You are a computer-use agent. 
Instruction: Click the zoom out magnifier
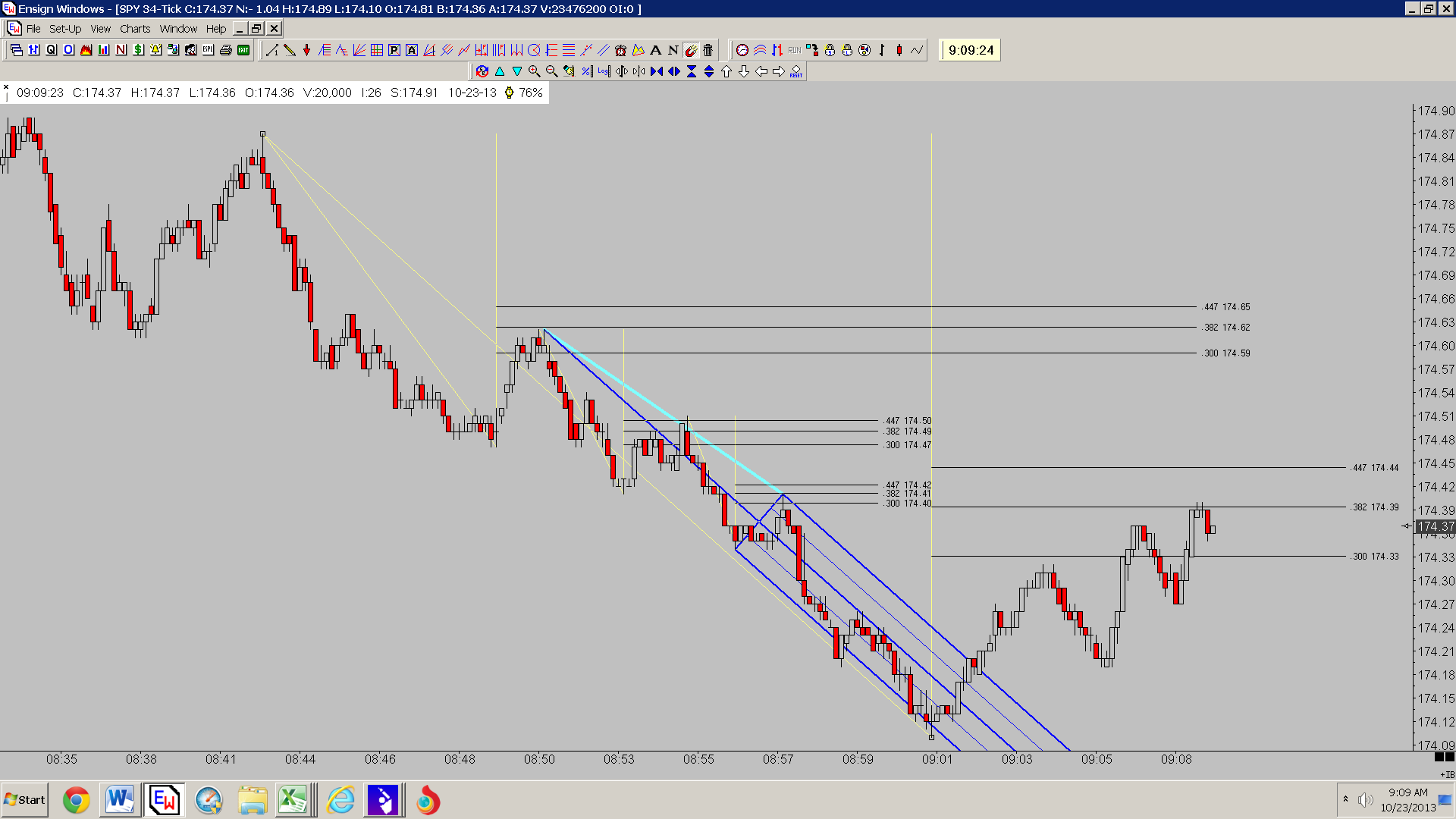[552, 71]
